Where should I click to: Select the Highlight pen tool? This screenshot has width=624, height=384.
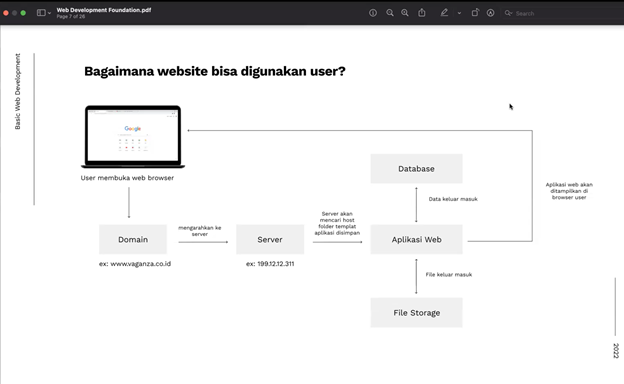click(x=444, y=13)
